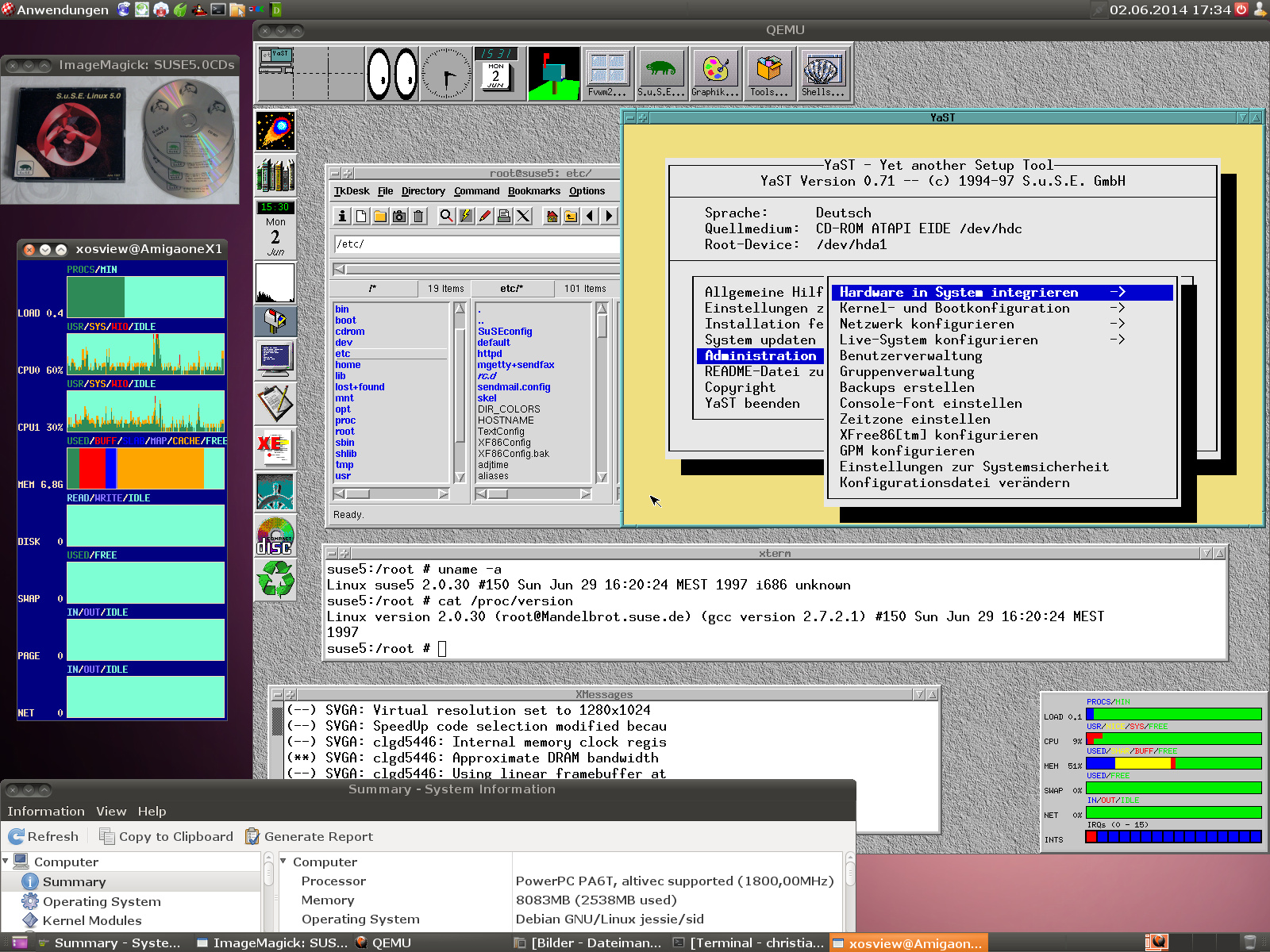
Task: Click the X-shaped scissors icon in TkDesk toolbar
Action: (x=523, y=216)
